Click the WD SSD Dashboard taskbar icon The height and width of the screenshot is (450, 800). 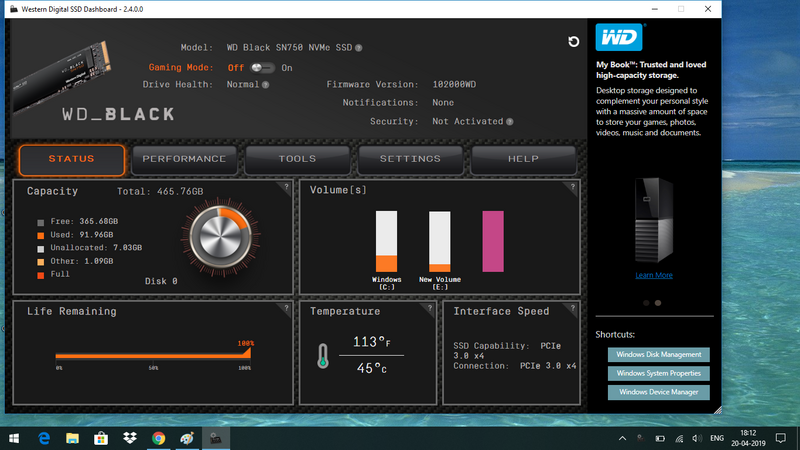[215, 438]
